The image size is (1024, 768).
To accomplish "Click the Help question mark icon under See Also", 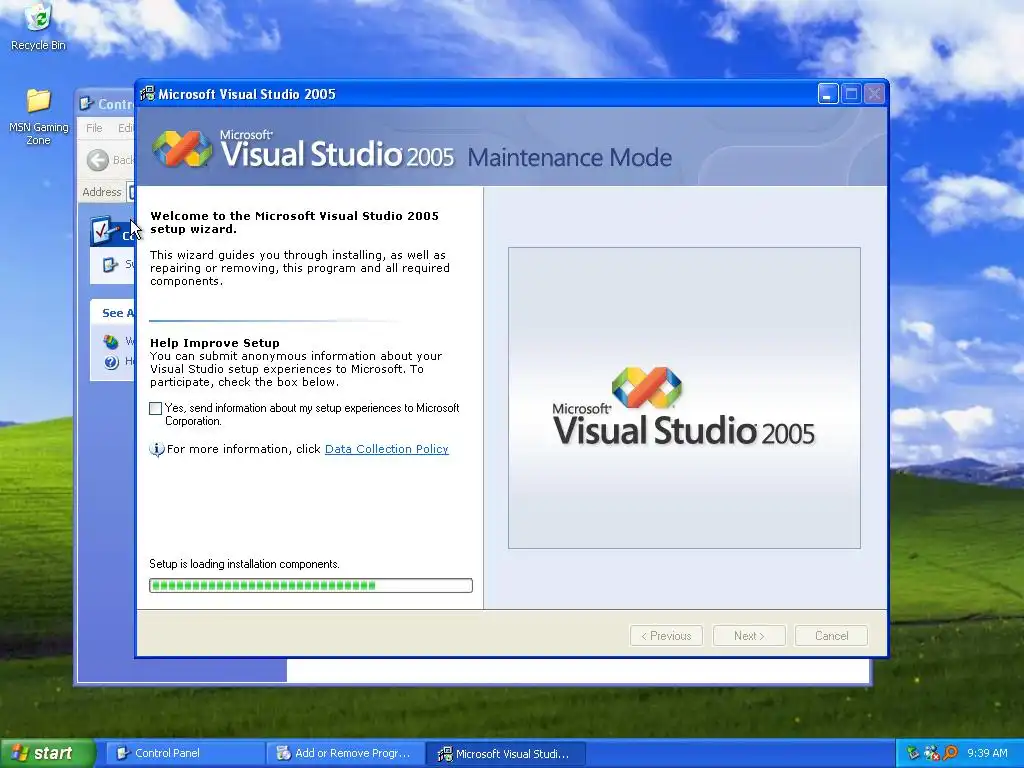I will 111,362.
